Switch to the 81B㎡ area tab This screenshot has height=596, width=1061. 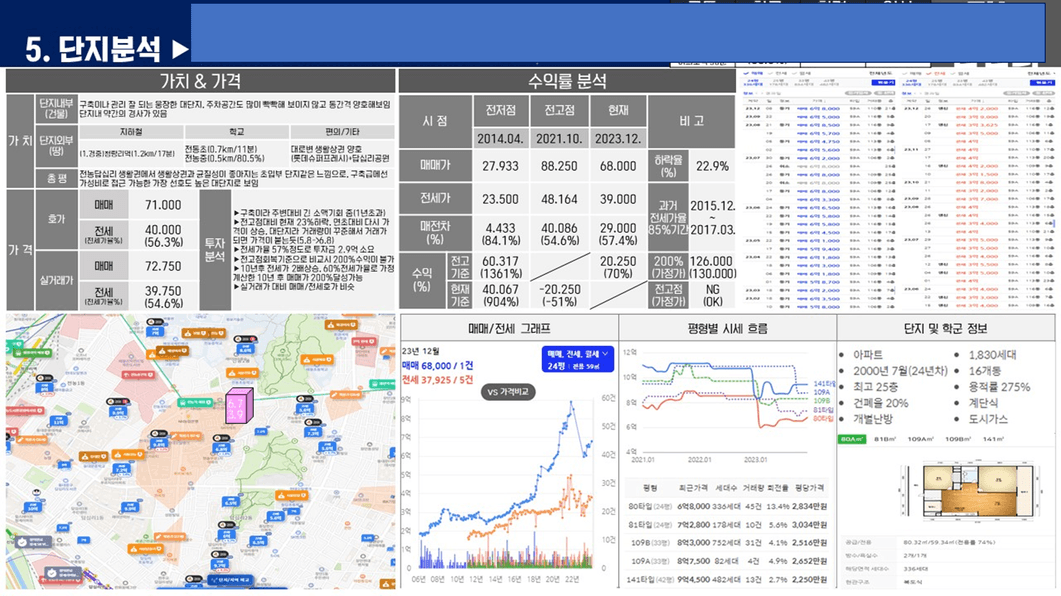[884, 439]
